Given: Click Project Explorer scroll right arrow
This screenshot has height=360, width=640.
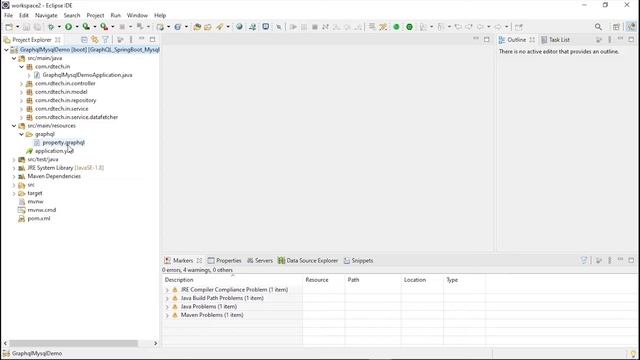Looking at the screenshot, I should pyautogui.click(x=155, y=343).
